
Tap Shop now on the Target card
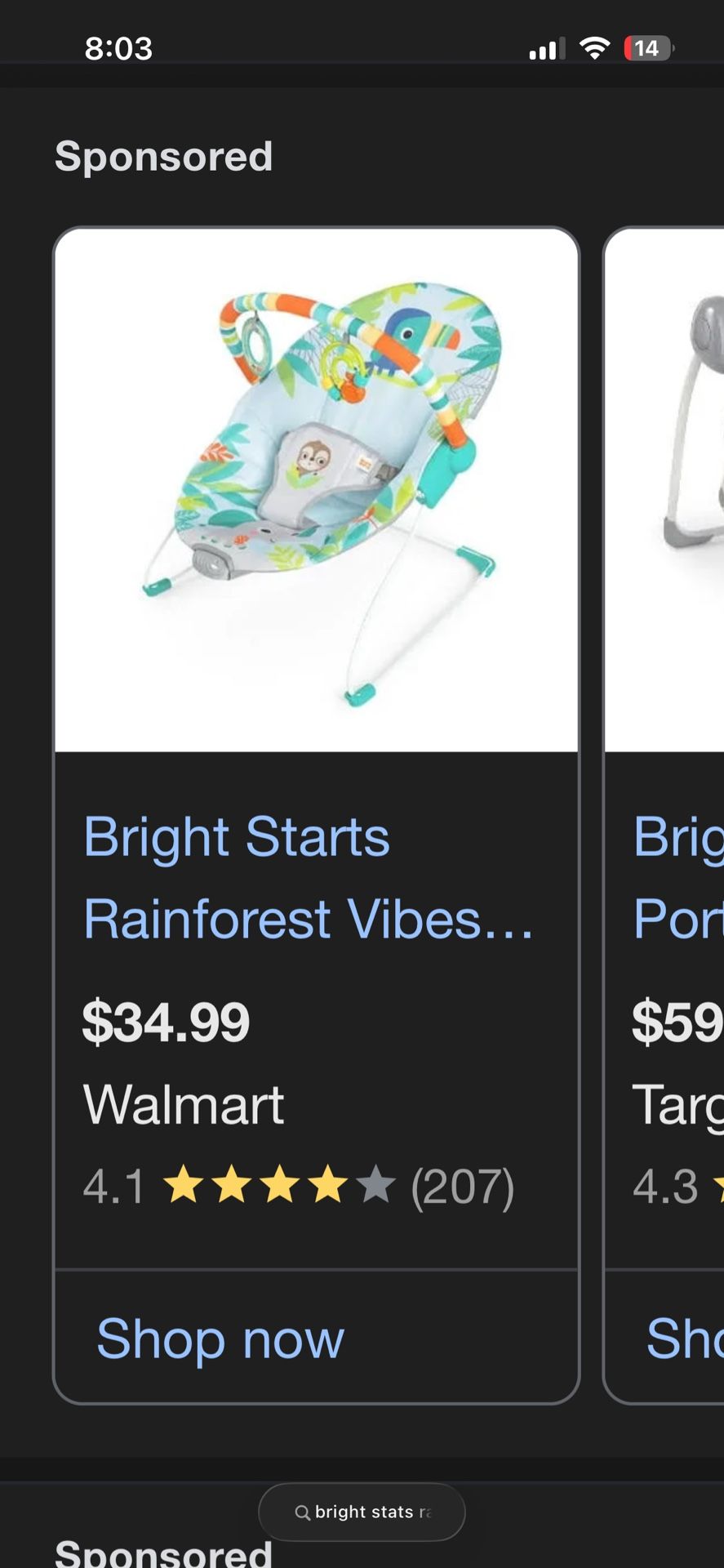(684, 1339)
